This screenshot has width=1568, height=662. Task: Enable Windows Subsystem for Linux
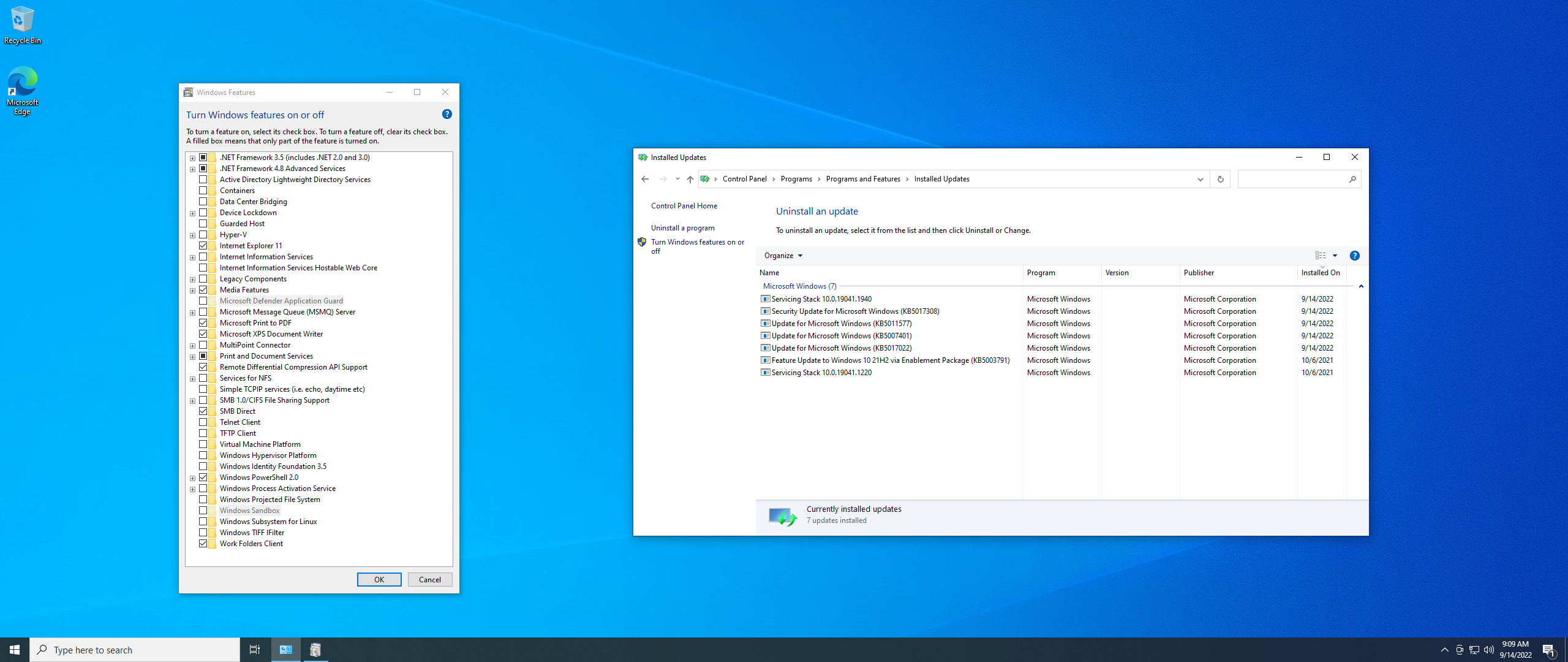pos(203,521)
